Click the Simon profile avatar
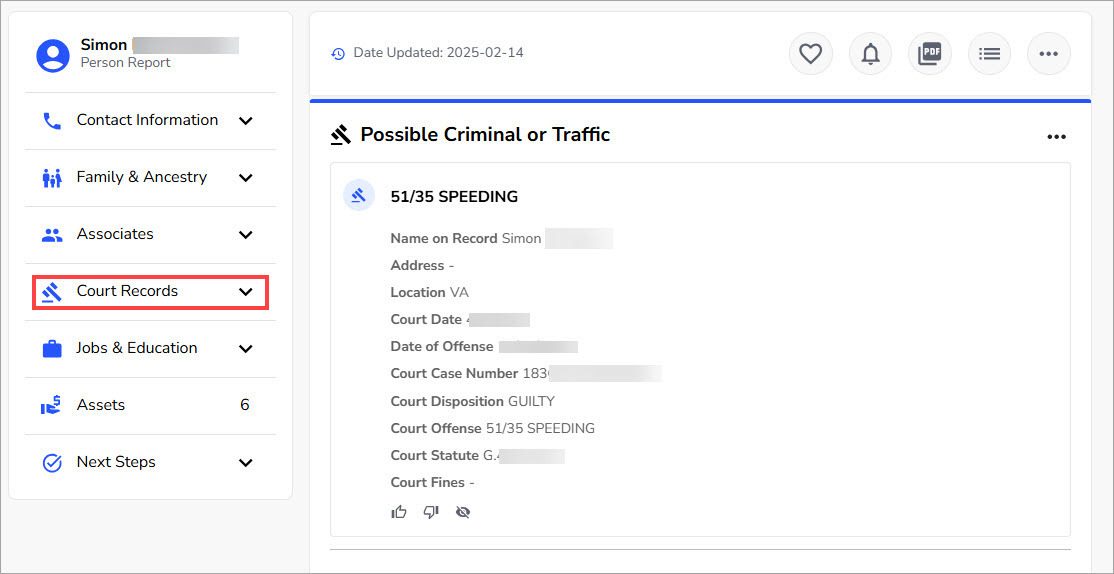 point(53,55)
